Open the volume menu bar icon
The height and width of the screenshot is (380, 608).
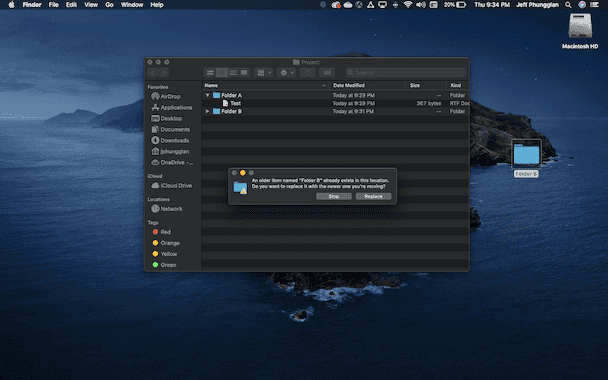pyautogui.click(x=421, y=5)
